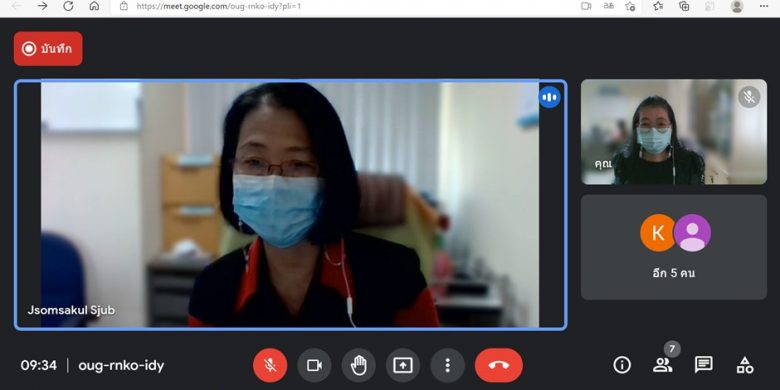
Task: Show participants list with 7 badge
Action: [663, 365]
